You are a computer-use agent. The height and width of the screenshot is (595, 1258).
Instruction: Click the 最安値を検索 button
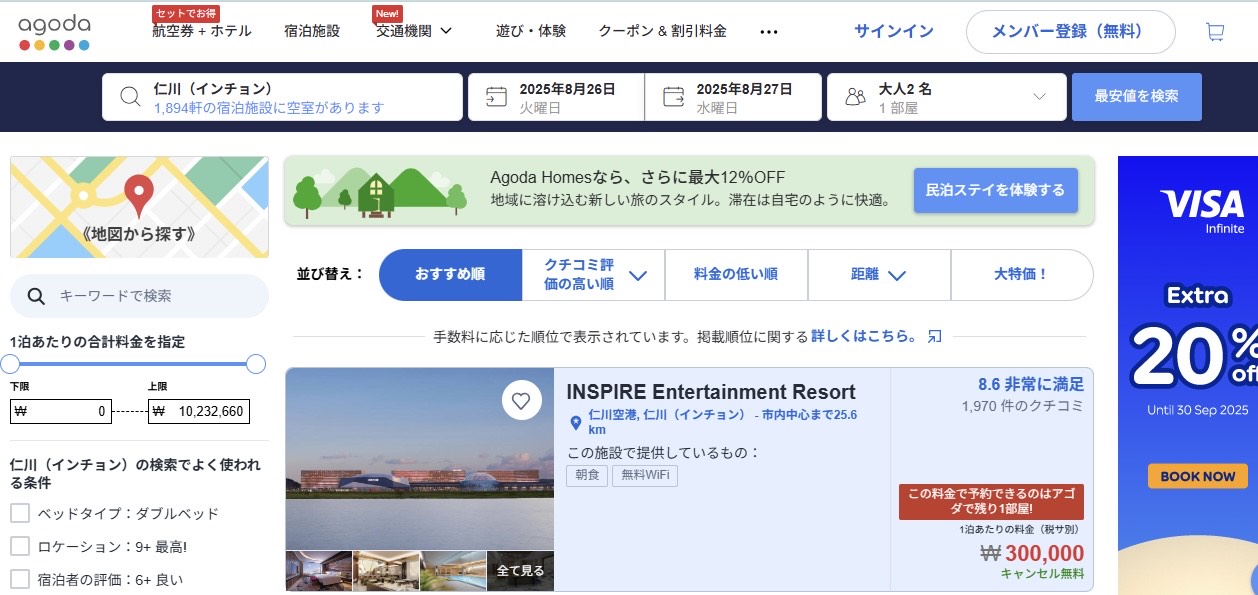1136,97
